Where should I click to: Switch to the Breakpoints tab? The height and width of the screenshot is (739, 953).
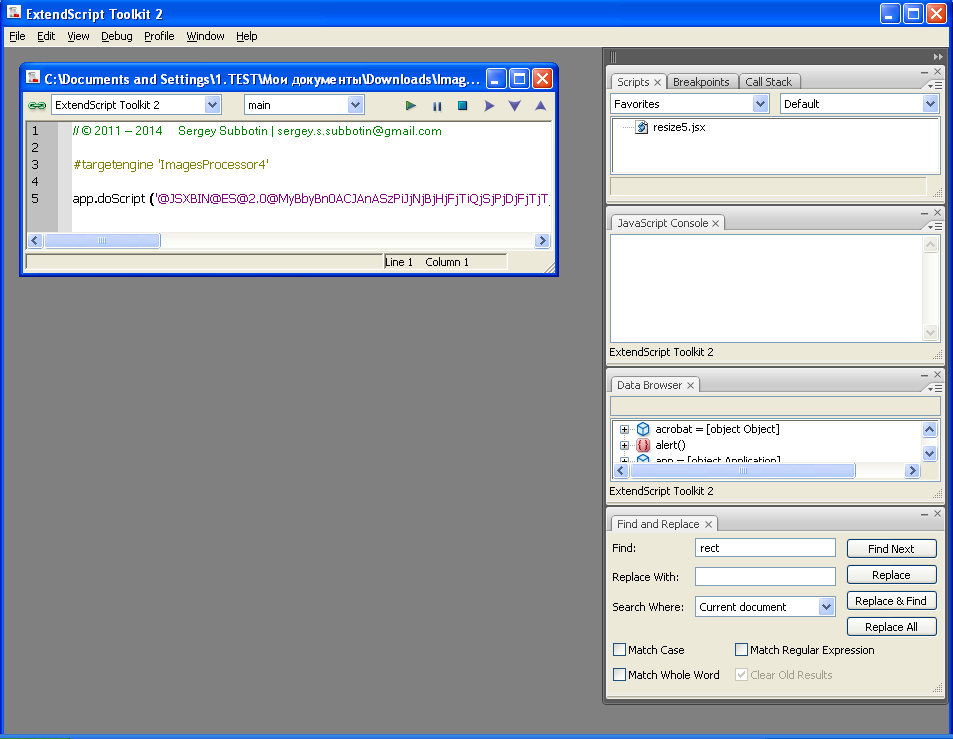(701, 82)
